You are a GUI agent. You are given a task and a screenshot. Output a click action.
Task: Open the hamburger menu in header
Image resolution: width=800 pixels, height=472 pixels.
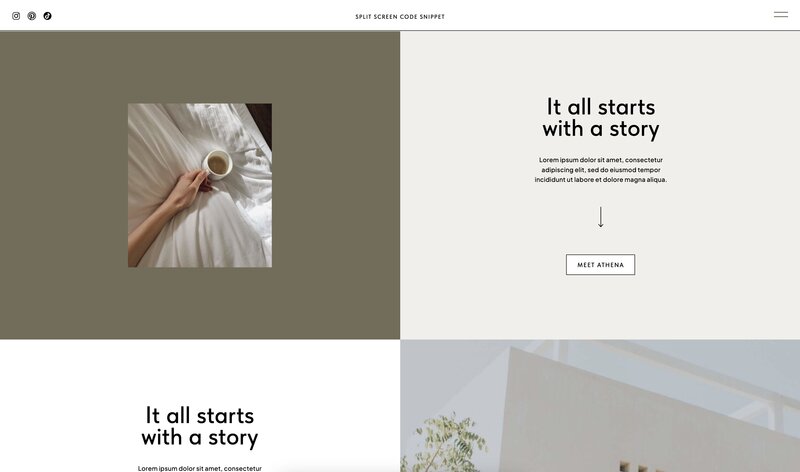click(781, 15)
